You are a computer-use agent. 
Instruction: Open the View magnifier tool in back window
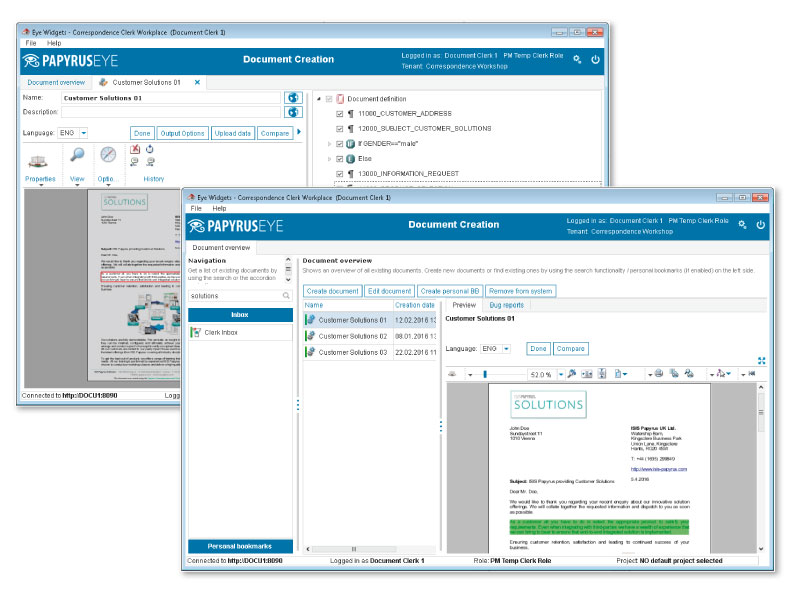point(77,155)
